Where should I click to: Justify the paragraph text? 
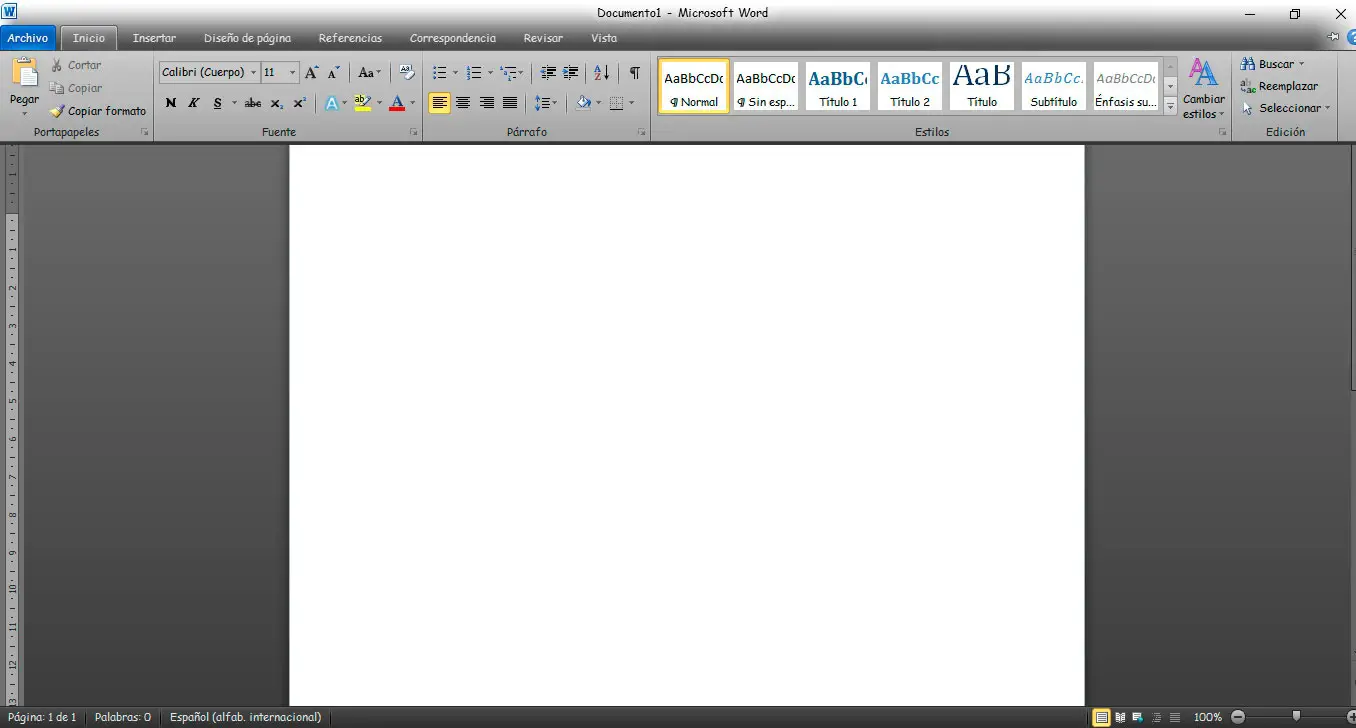pos(510,102)
